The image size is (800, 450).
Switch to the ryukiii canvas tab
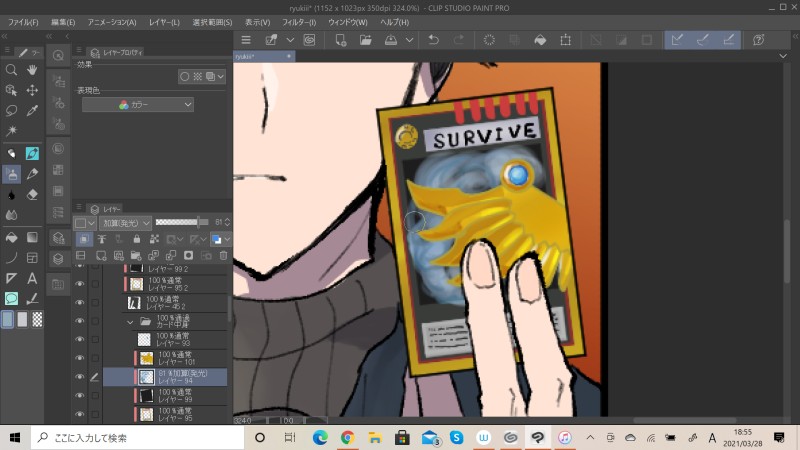tap(264, 56)
